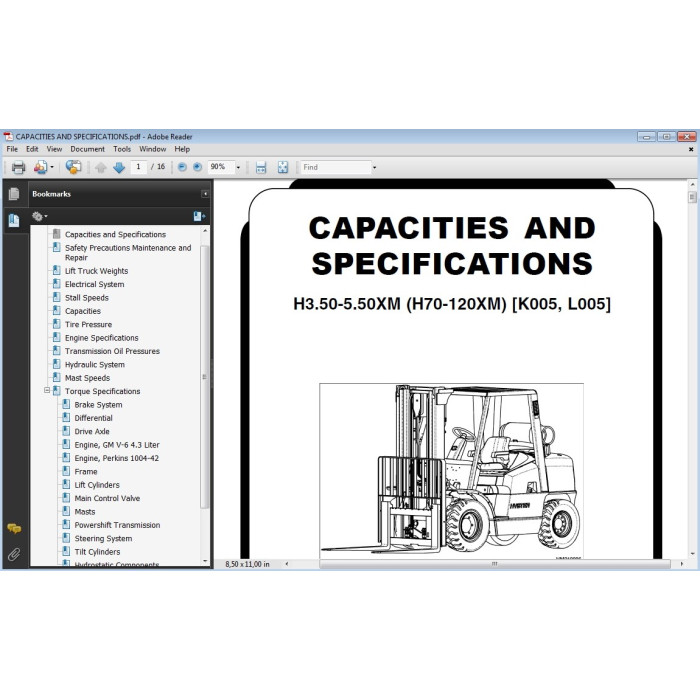Click the fit width scrolling icon

point(261,167)
